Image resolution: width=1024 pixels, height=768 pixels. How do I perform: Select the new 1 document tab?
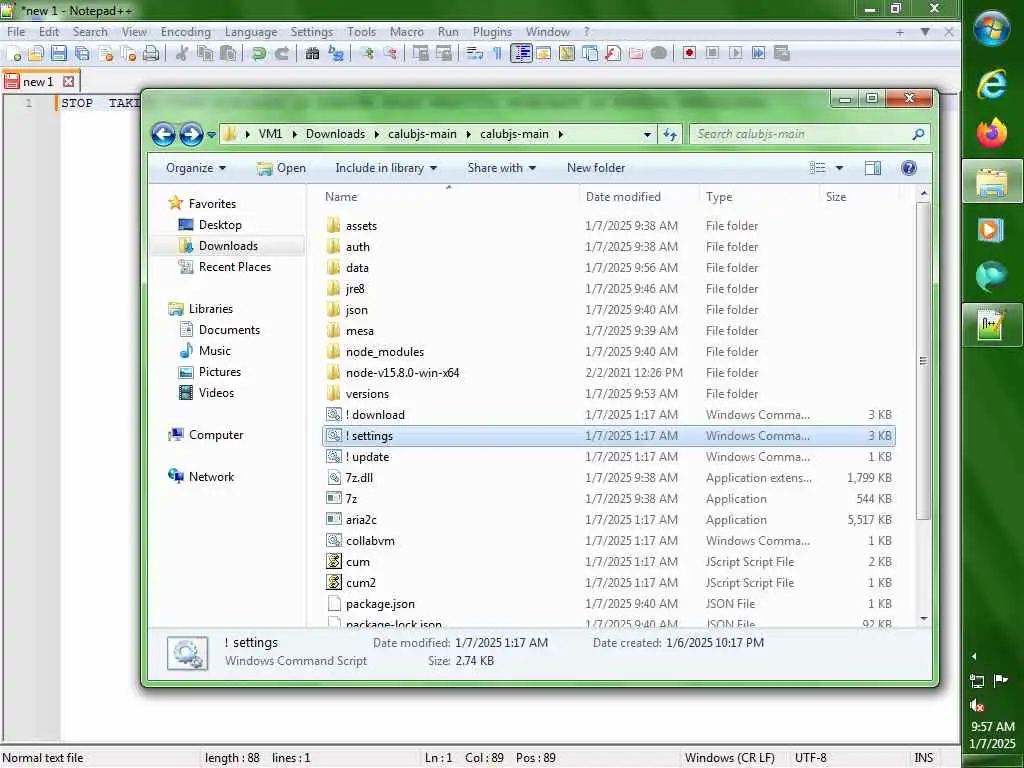coord(39,82)
